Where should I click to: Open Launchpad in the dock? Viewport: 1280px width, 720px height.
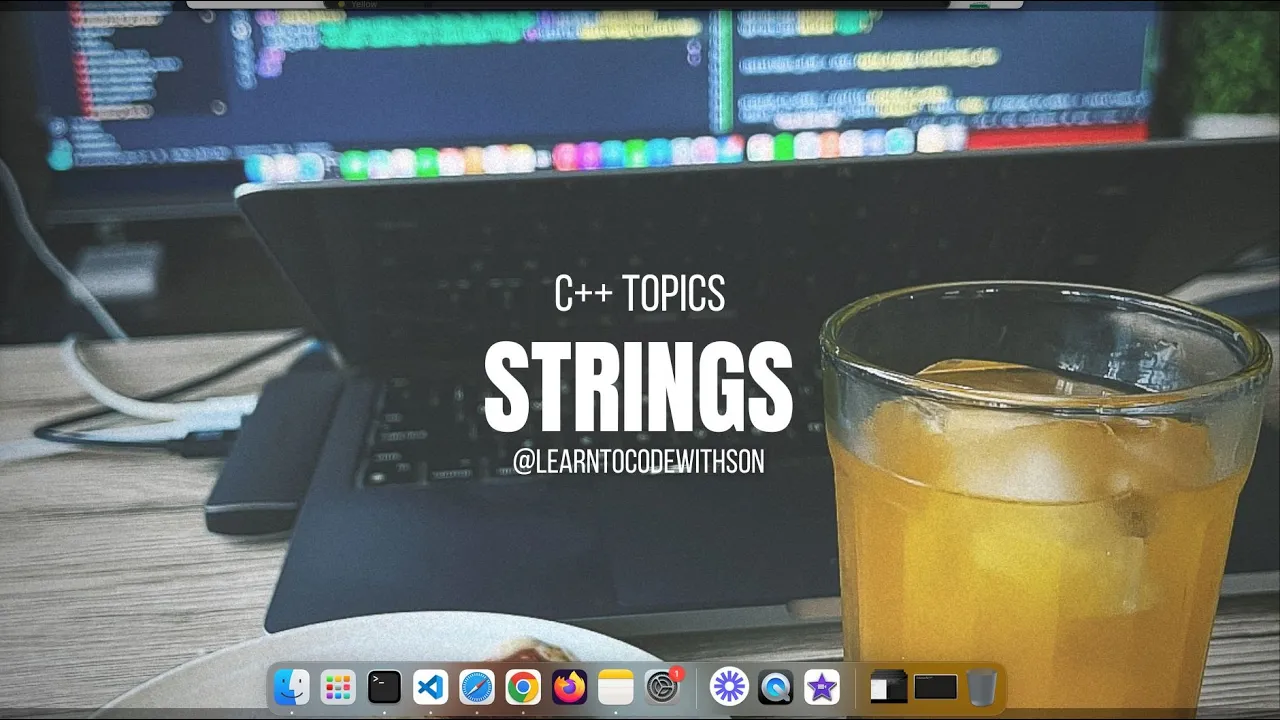338,687
